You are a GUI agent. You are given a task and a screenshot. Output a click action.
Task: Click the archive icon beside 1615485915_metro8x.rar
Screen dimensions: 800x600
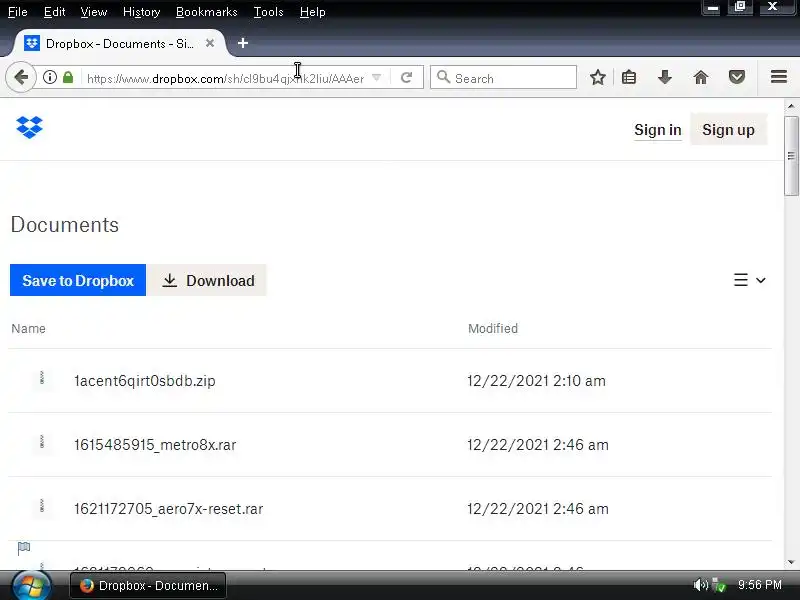[x=42, y=442]
